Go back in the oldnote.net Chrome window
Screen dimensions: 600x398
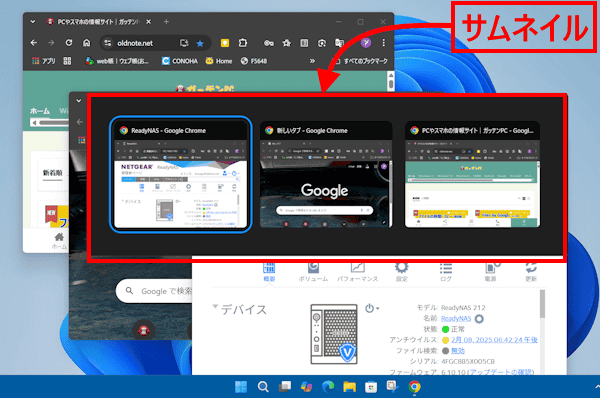(x=34, y=43)
